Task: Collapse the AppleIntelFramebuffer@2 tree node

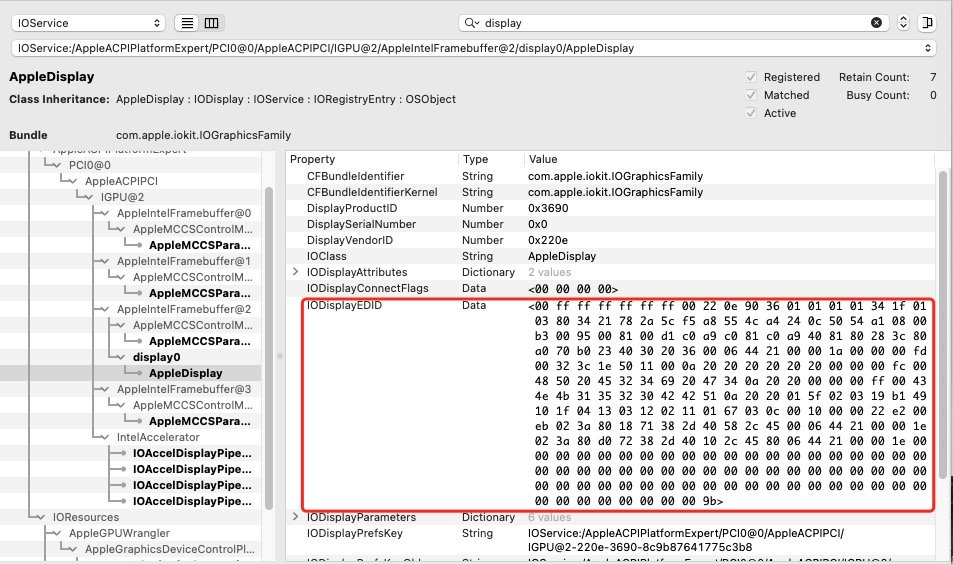Action: coord(105,309)
